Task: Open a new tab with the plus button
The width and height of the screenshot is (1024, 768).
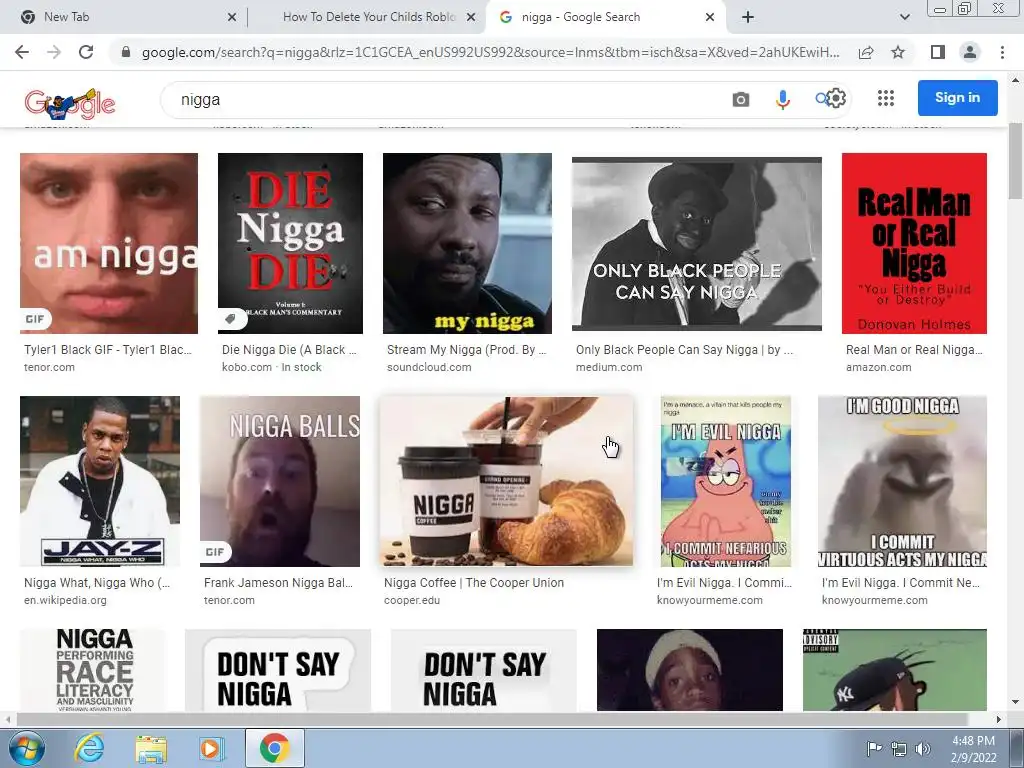Action: [748, 17]
